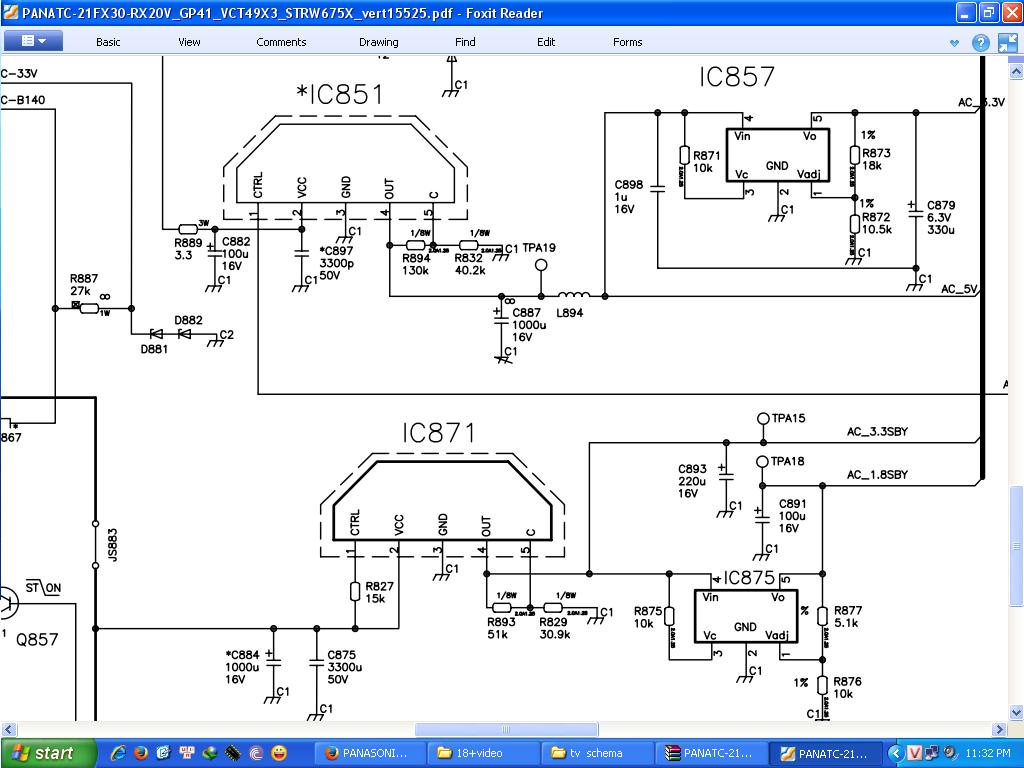Open the Foxit help question-mark icon
This screenshot has height=768, width=1024.
coord(980,42)
